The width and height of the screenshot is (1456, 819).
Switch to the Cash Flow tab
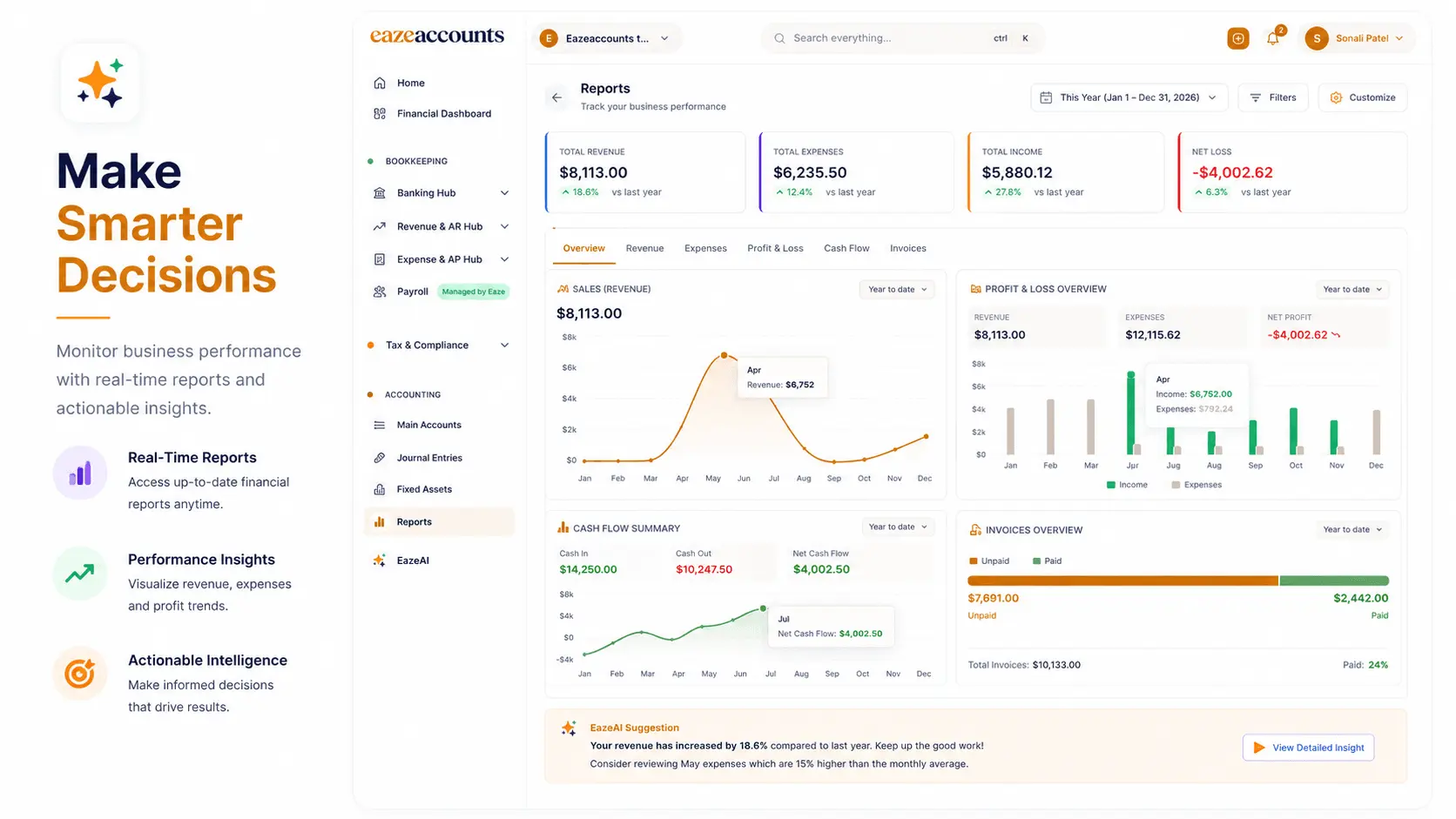[x=846, y=249]
